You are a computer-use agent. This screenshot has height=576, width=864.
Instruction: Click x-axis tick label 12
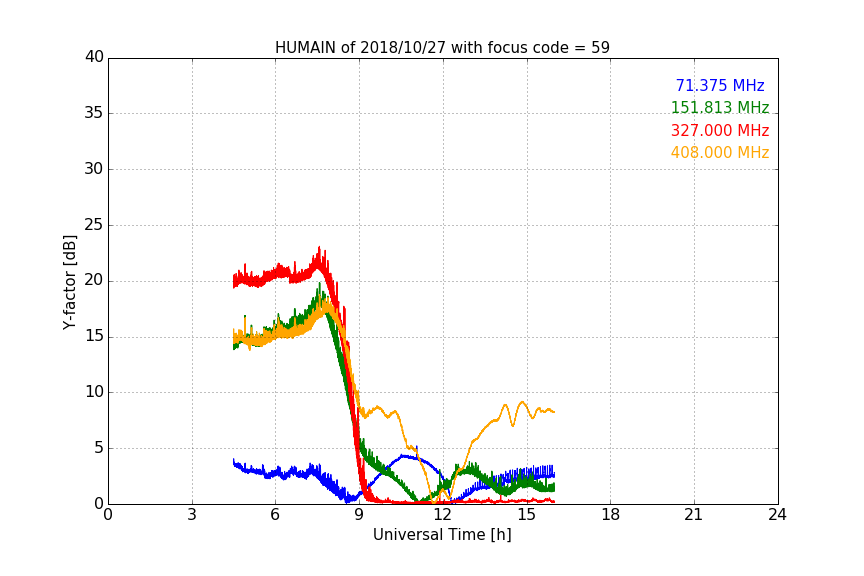tap(443, 515)
